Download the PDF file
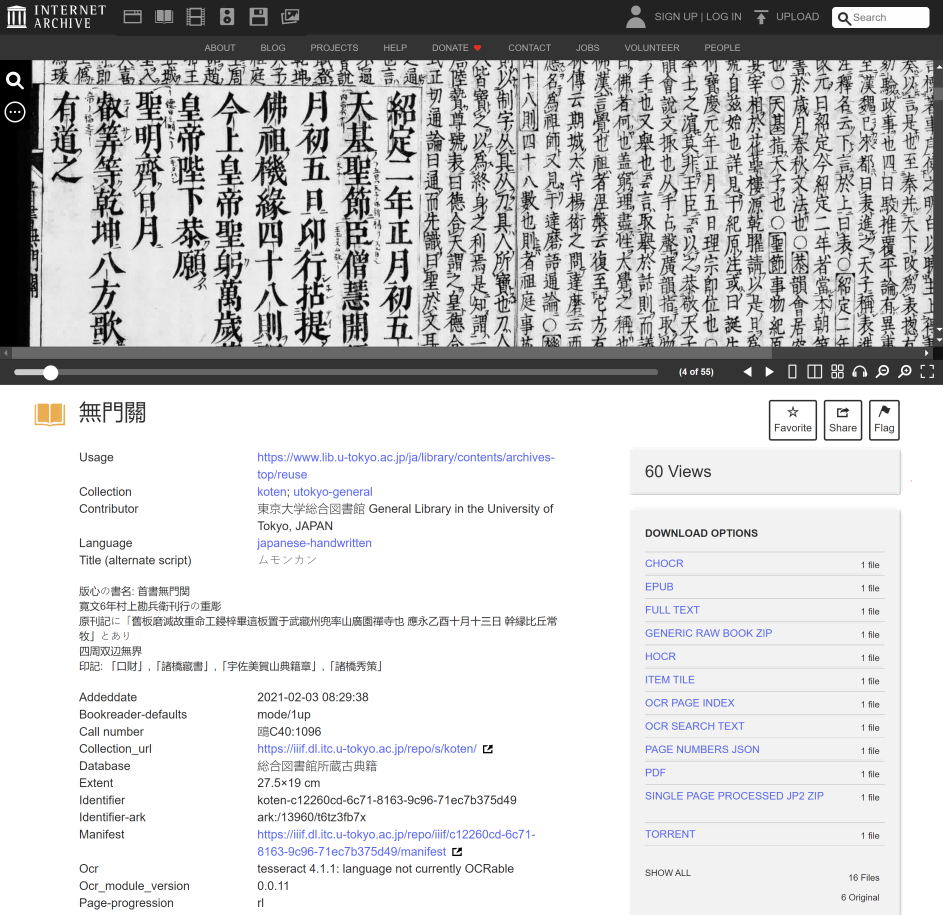This screenshot has width=943, height=915. (x=655, y=772)
